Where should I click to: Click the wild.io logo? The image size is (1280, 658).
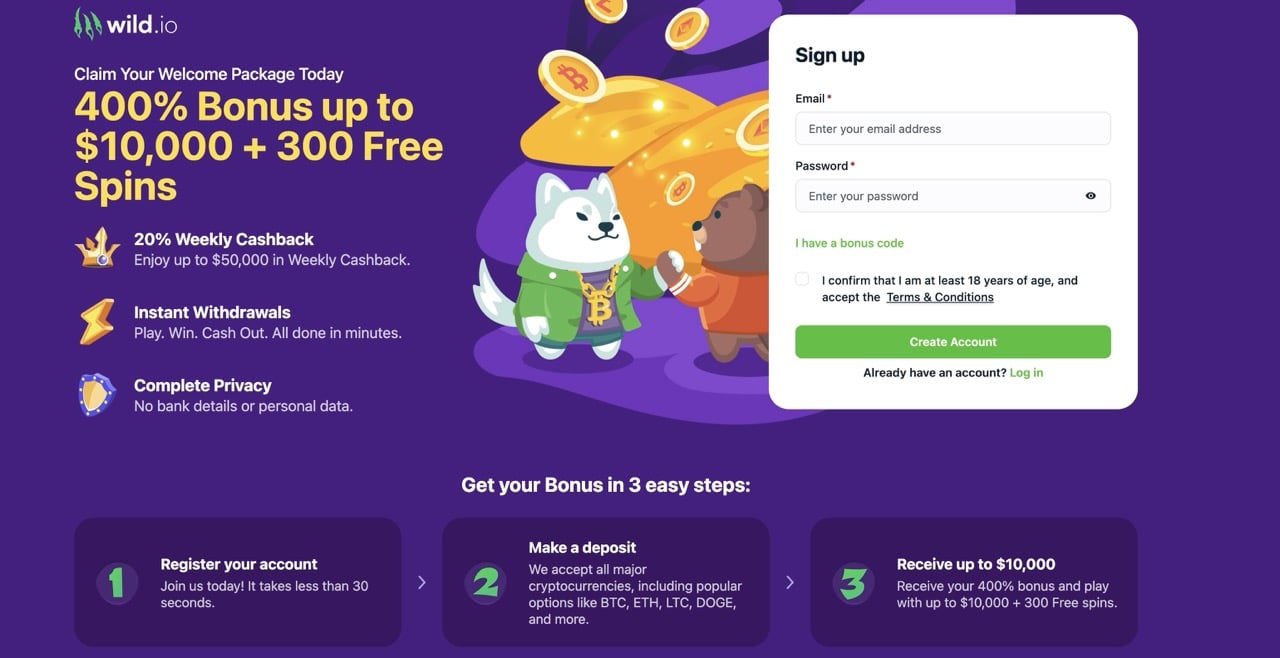(x=123, y=22)
